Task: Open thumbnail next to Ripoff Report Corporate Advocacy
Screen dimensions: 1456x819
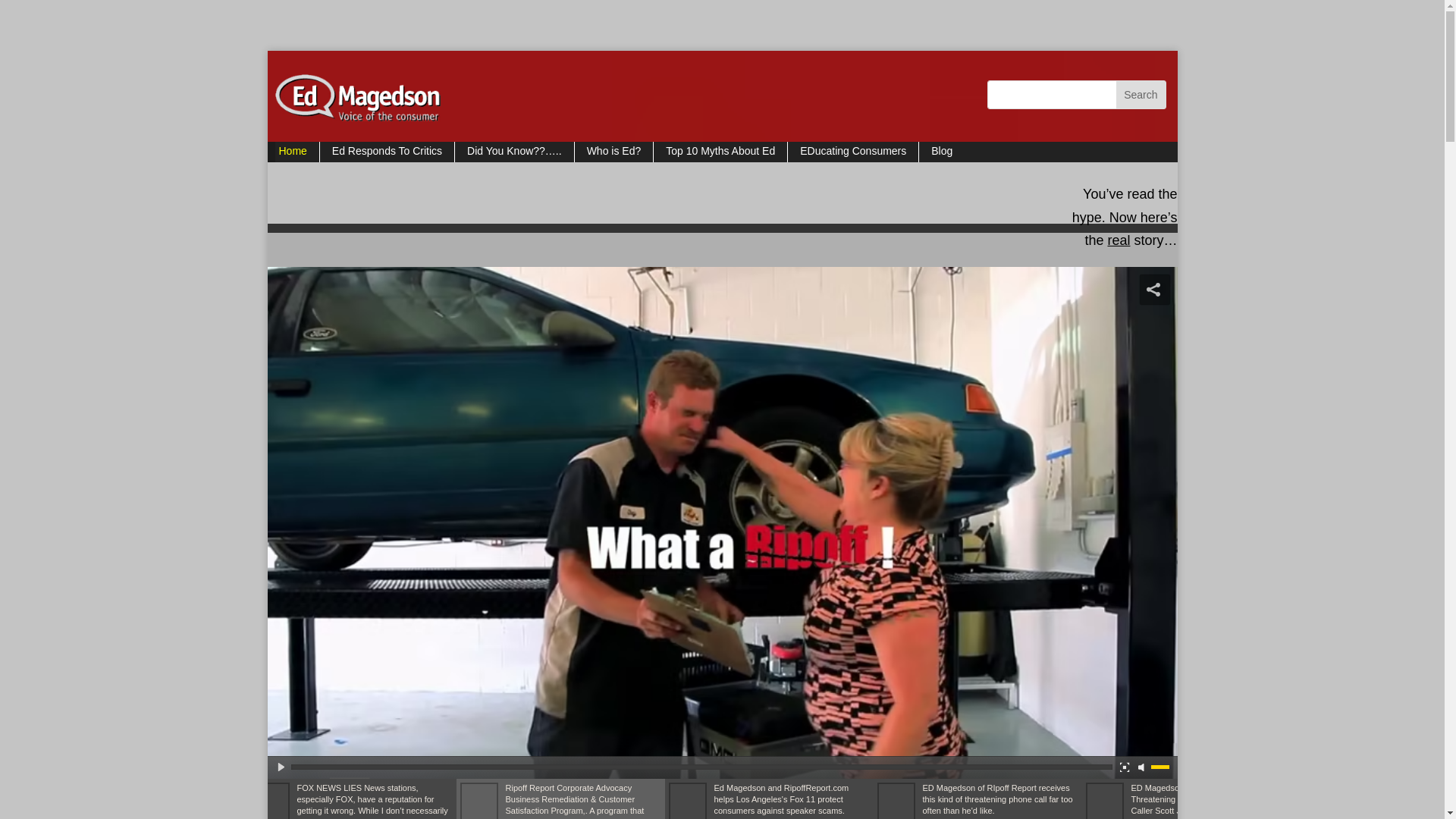Action: coord(479,801)
